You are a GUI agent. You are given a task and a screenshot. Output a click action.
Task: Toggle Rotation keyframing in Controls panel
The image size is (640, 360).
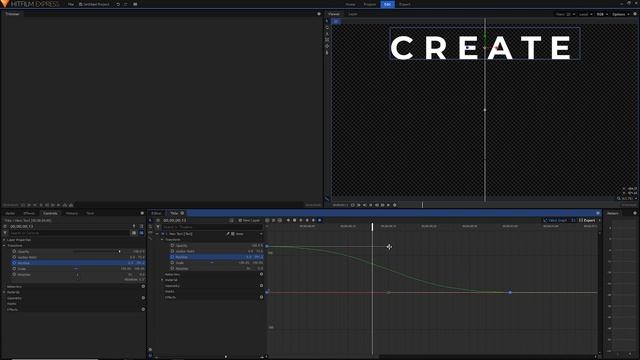[x=14, y=275]
